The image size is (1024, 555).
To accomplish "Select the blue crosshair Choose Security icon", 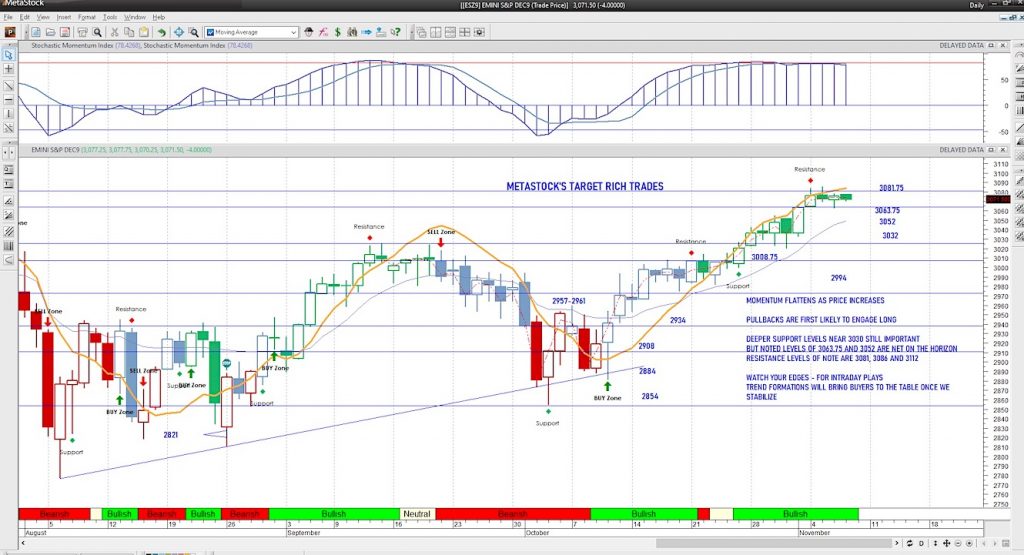I will click(179, 32).
